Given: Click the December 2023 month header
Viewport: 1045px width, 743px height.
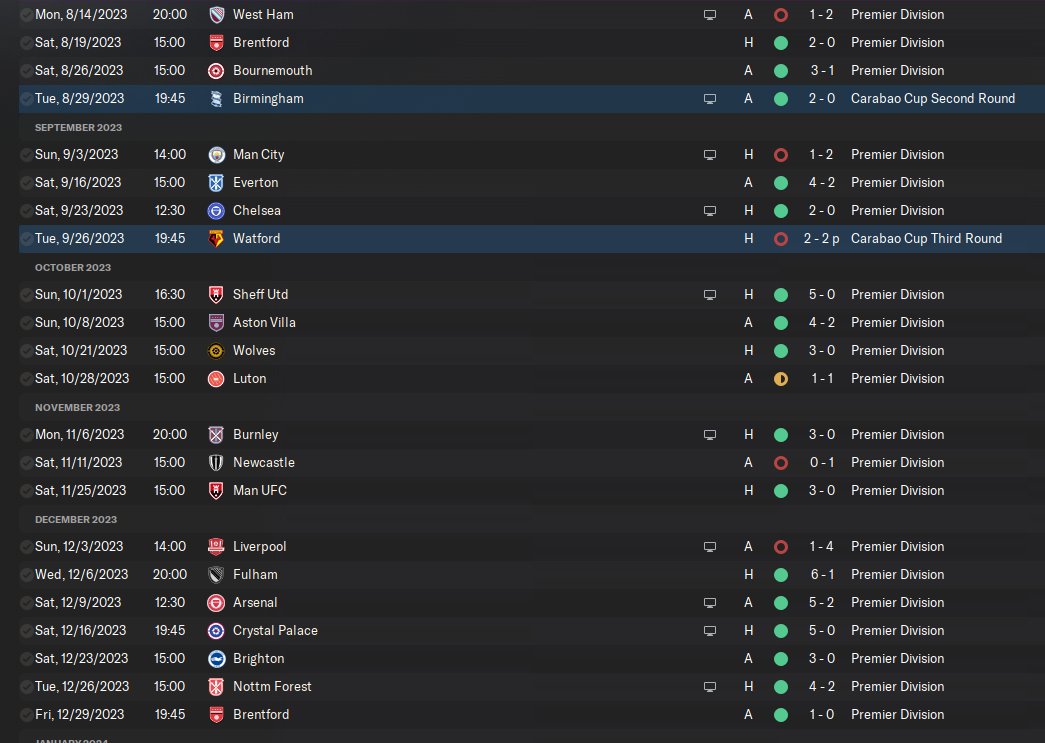Looking at the screenshot, I should [76, 519].
